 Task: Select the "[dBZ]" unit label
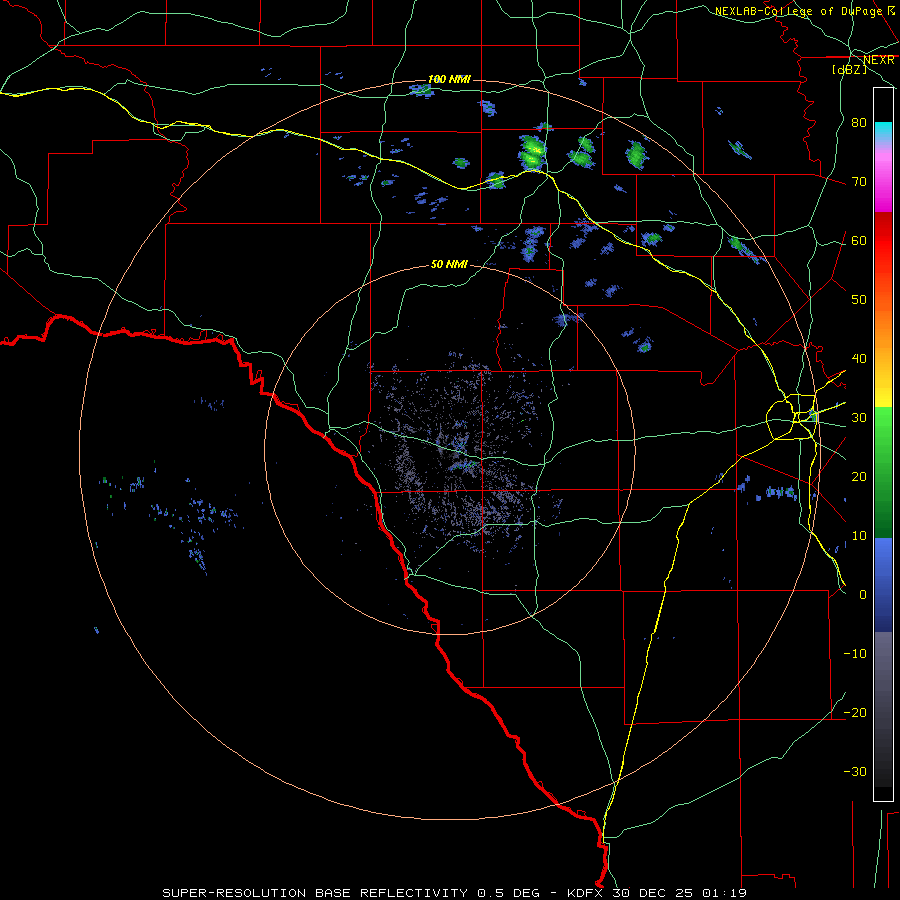pos(849,69)
